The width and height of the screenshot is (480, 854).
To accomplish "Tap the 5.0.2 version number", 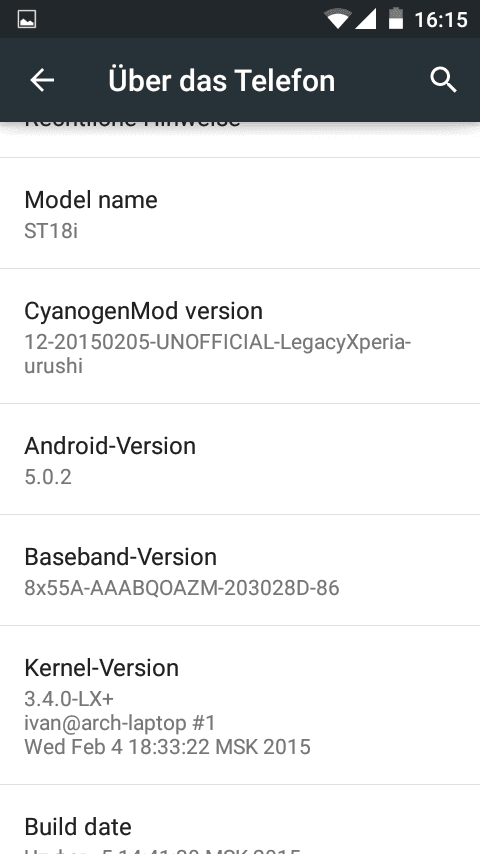I will pos(48,477).
